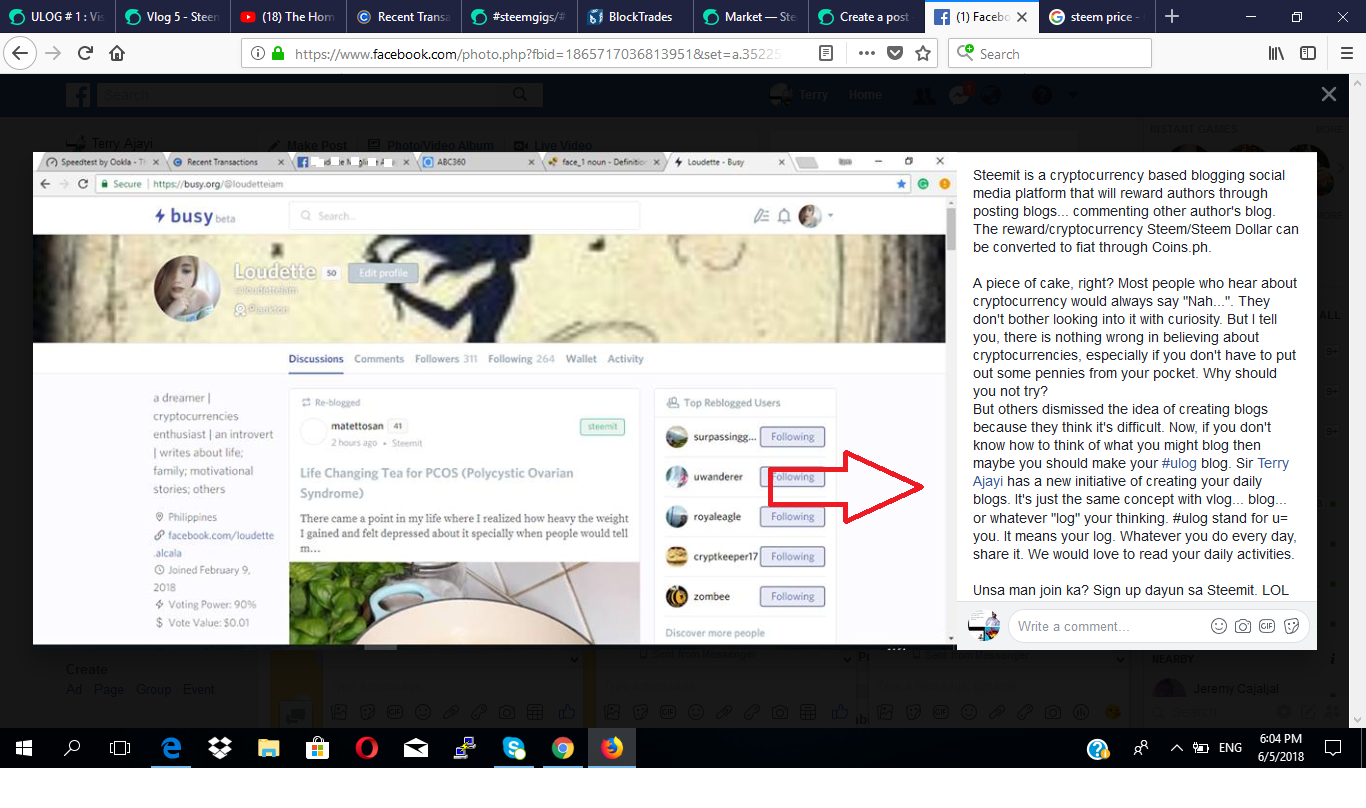Open page actions three-dot menu
The image size is (1366, 808).
(866, 53)
